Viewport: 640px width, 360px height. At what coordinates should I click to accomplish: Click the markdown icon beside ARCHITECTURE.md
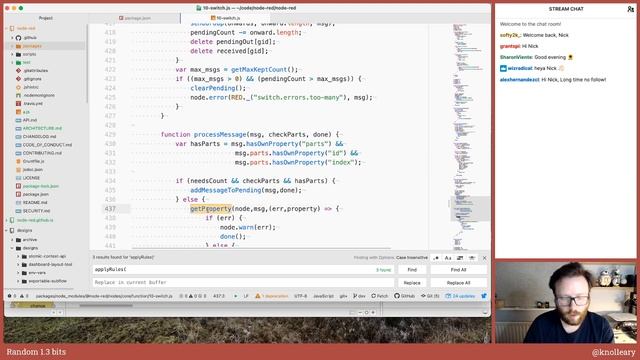[18, 128]
